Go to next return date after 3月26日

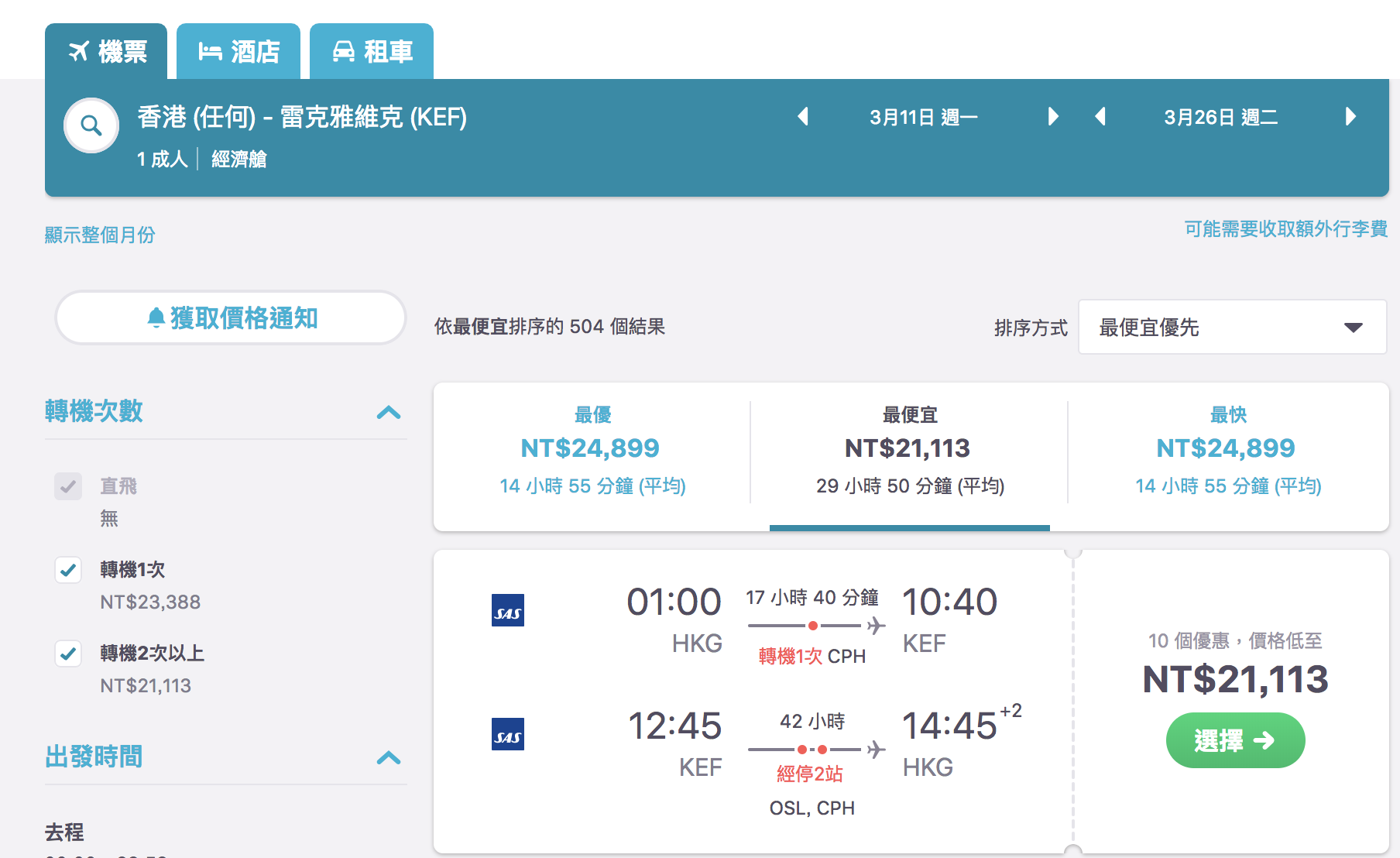[1350, 117]
